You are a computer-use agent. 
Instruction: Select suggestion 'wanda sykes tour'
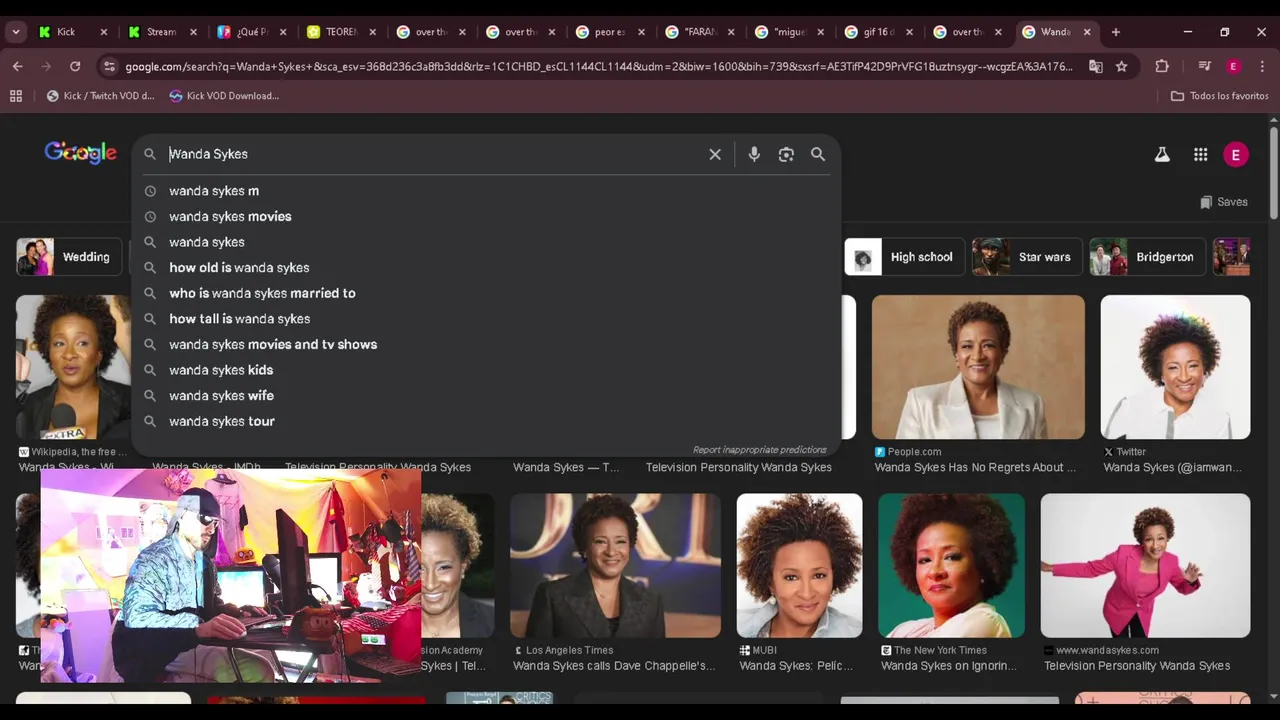(485, 421)
